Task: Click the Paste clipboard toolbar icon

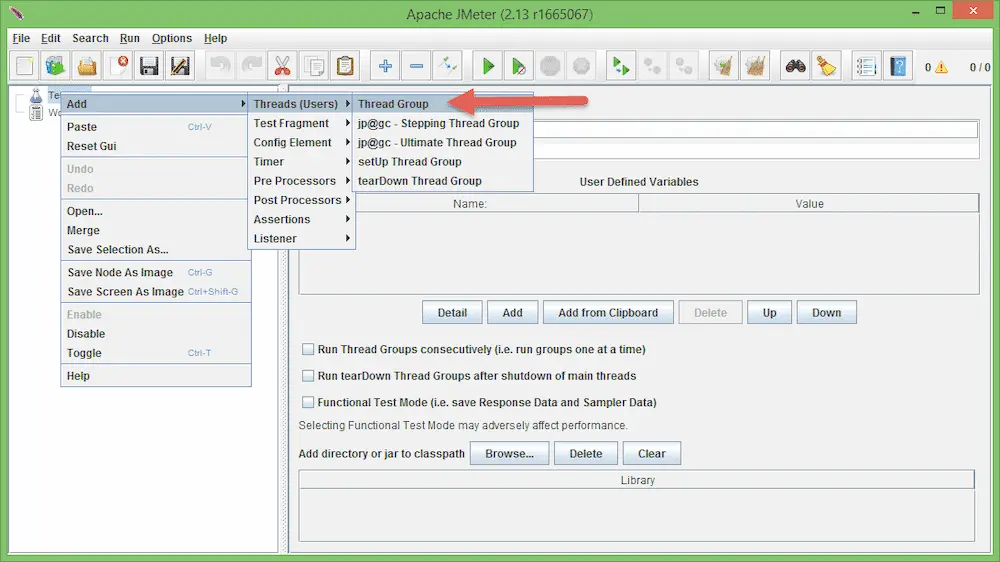Action: (x=345, y=66)
